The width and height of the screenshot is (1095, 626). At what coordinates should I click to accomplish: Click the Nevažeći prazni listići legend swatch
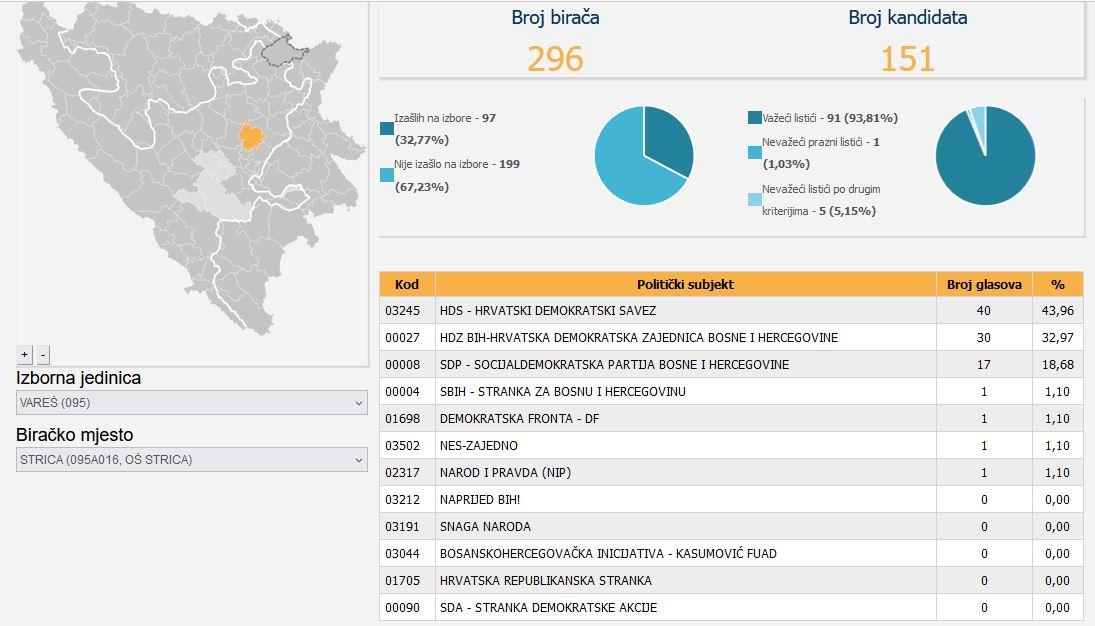pyautogui.click(x=755, y=152)
